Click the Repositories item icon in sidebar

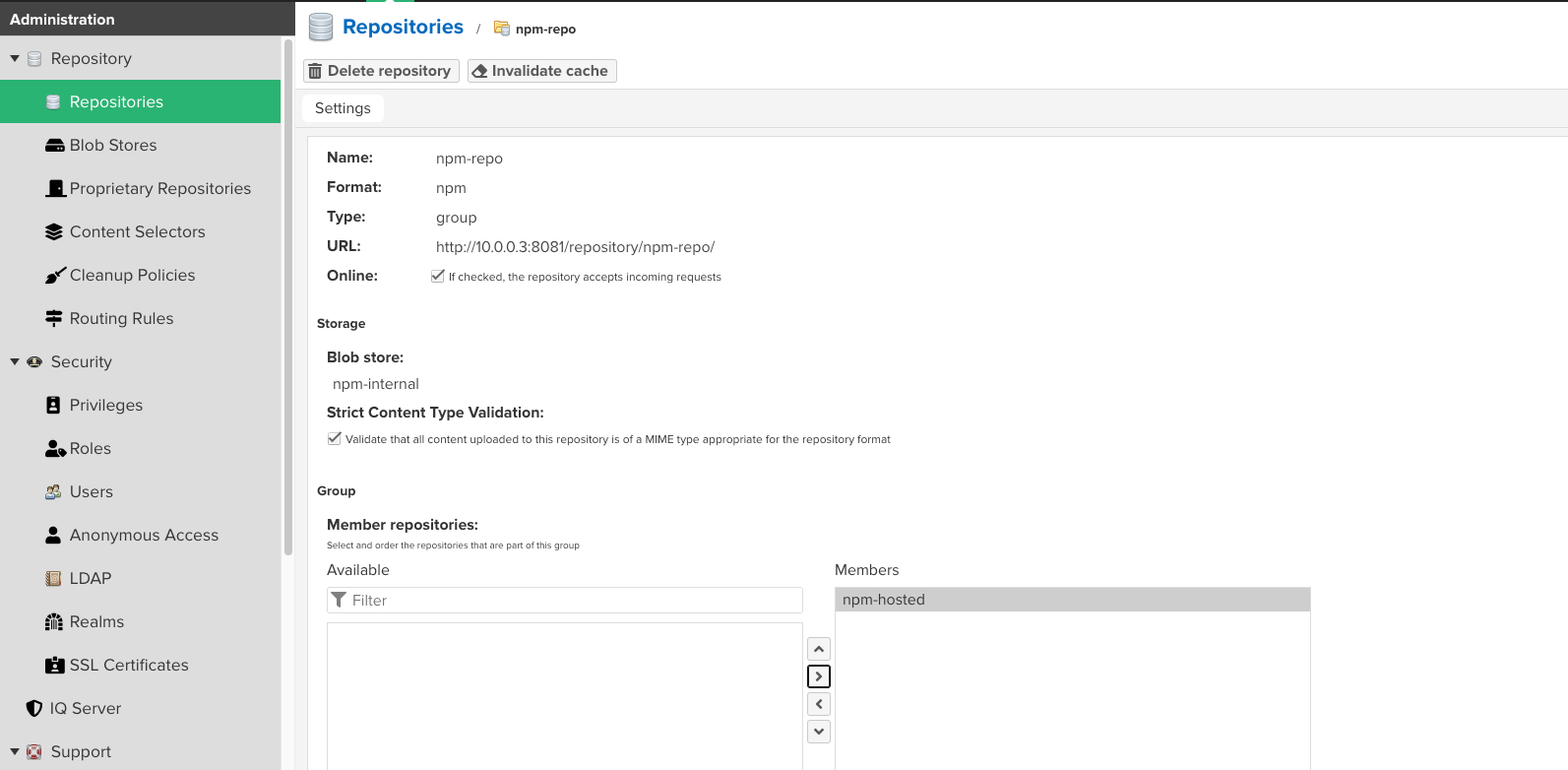54,102
